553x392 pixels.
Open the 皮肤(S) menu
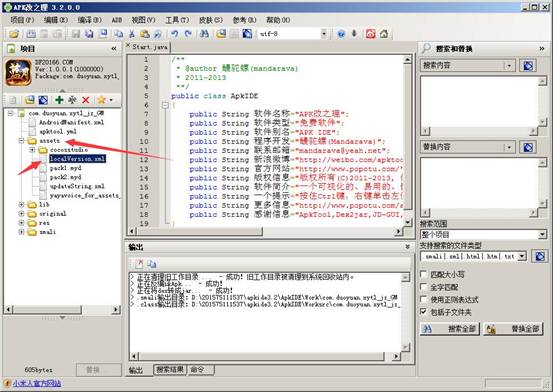click(x=211, y=20)
